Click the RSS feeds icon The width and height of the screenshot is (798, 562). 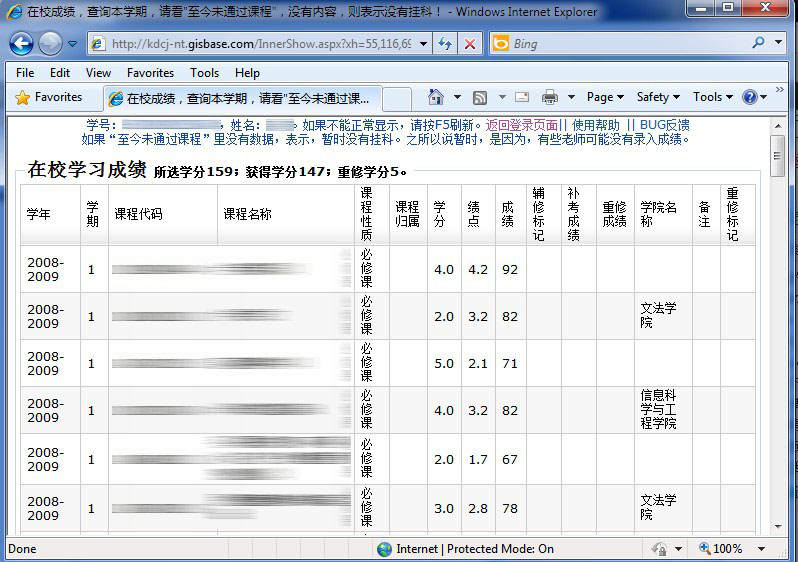click(x=480, y=97)
